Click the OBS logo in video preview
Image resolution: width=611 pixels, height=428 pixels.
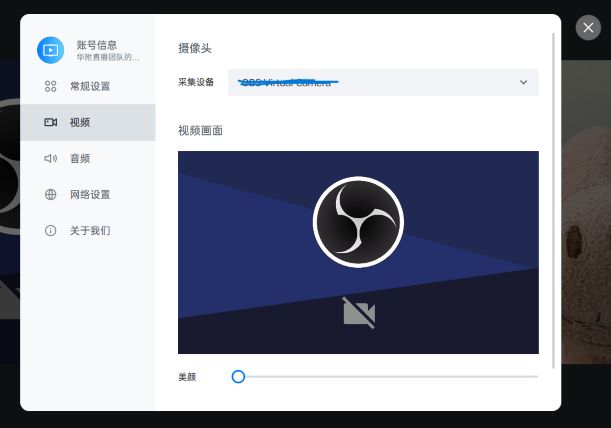click(358, 222)
